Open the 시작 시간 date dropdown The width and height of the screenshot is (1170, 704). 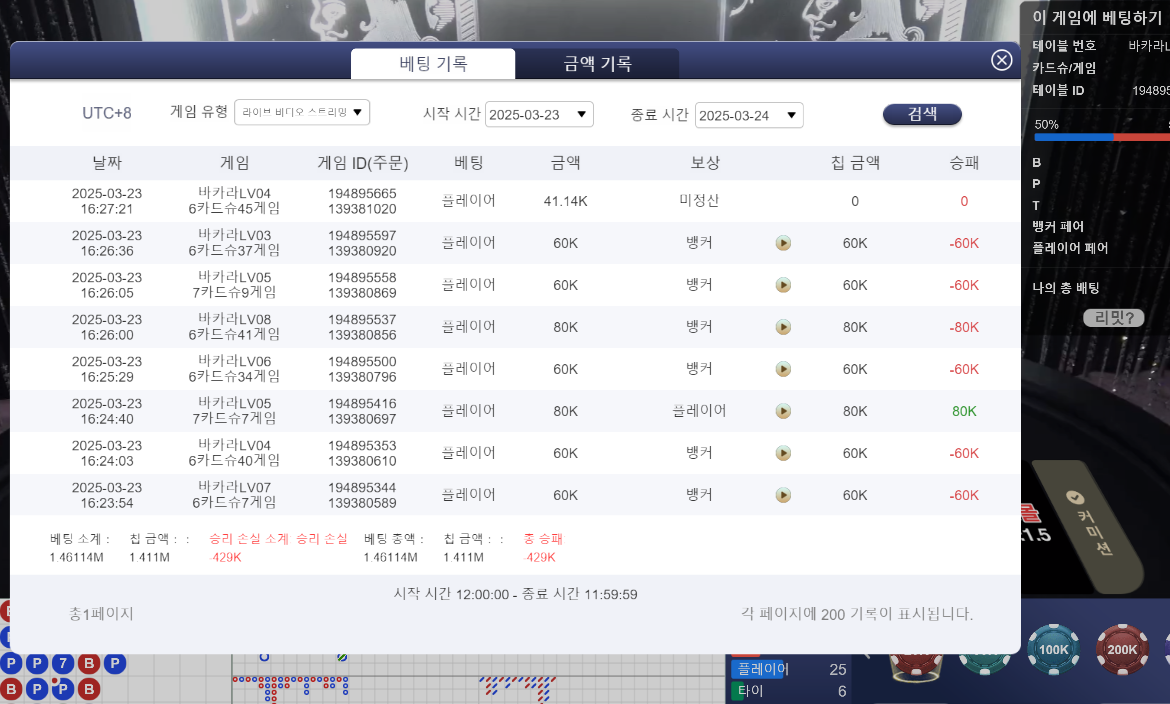coord(539,114)
